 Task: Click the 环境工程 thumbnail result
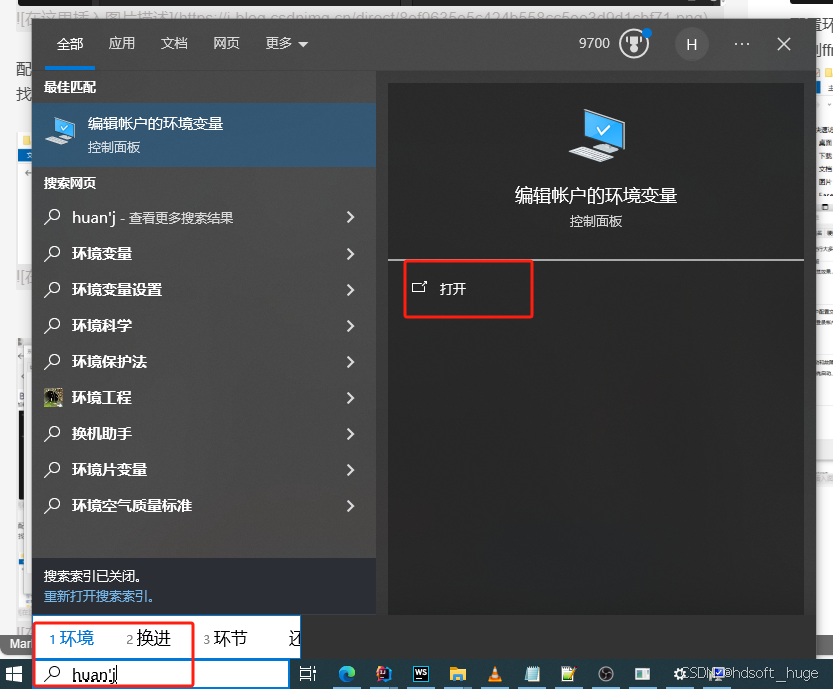coord(53,397)
